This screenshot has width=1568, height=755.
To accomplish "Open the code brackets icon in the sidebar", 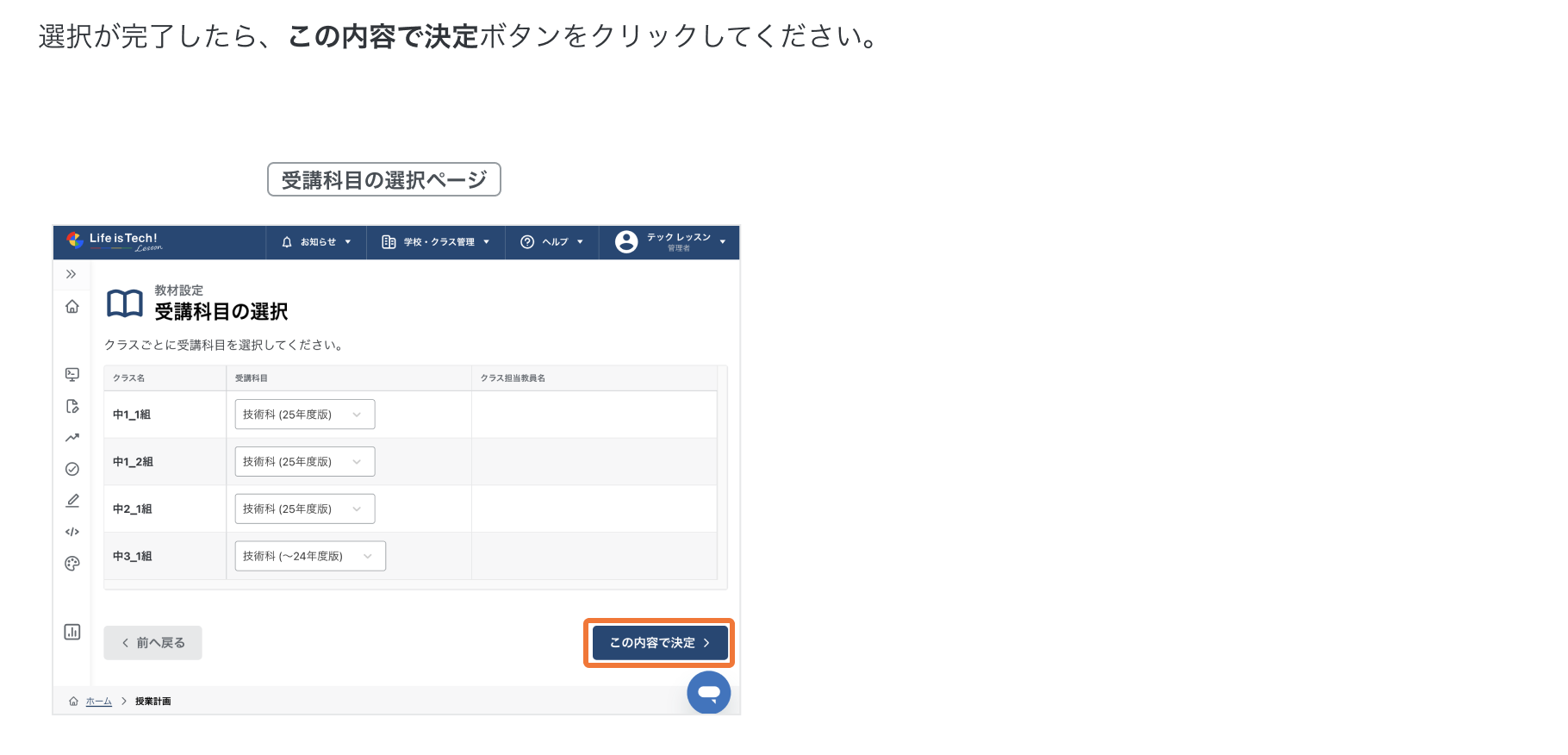I will [x=72, y=532].
